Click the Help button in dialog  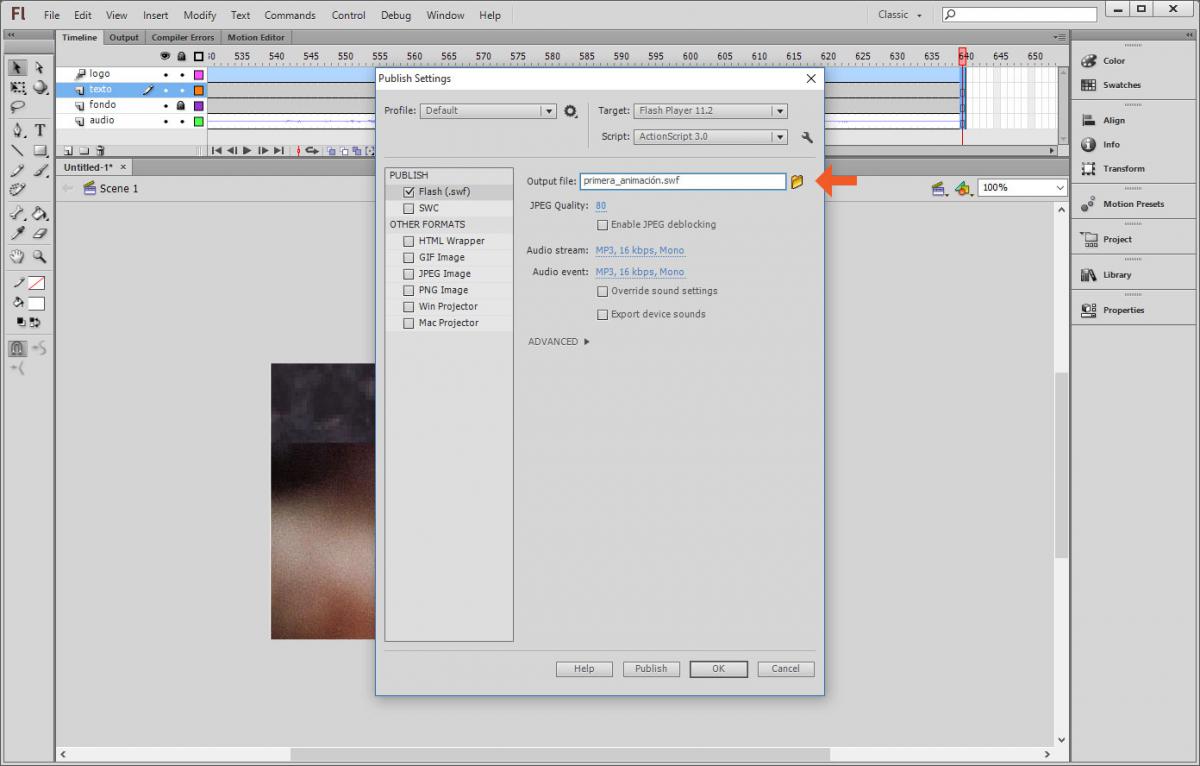584,669
